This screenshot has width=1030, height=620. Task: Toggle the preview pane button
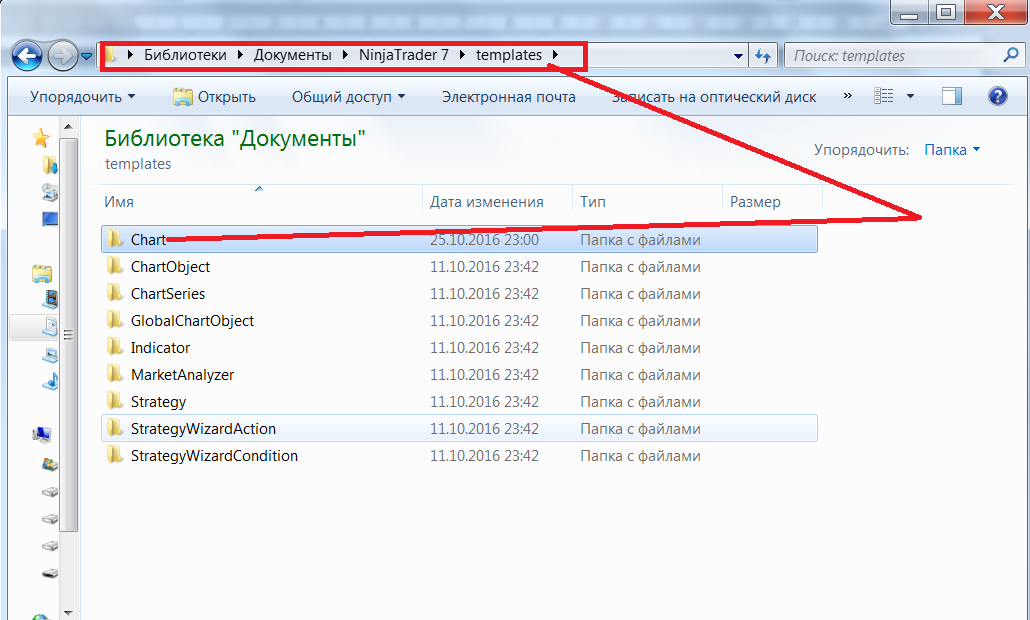tap(952, 97)
